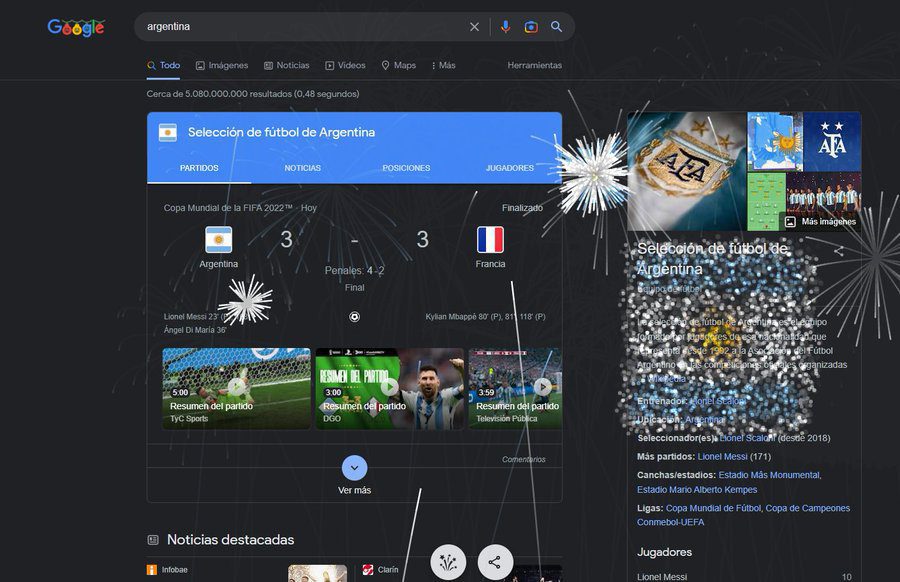Click Kylian Mbappé goals text
This screenshot has width=900, height=582.
point(485,317)
